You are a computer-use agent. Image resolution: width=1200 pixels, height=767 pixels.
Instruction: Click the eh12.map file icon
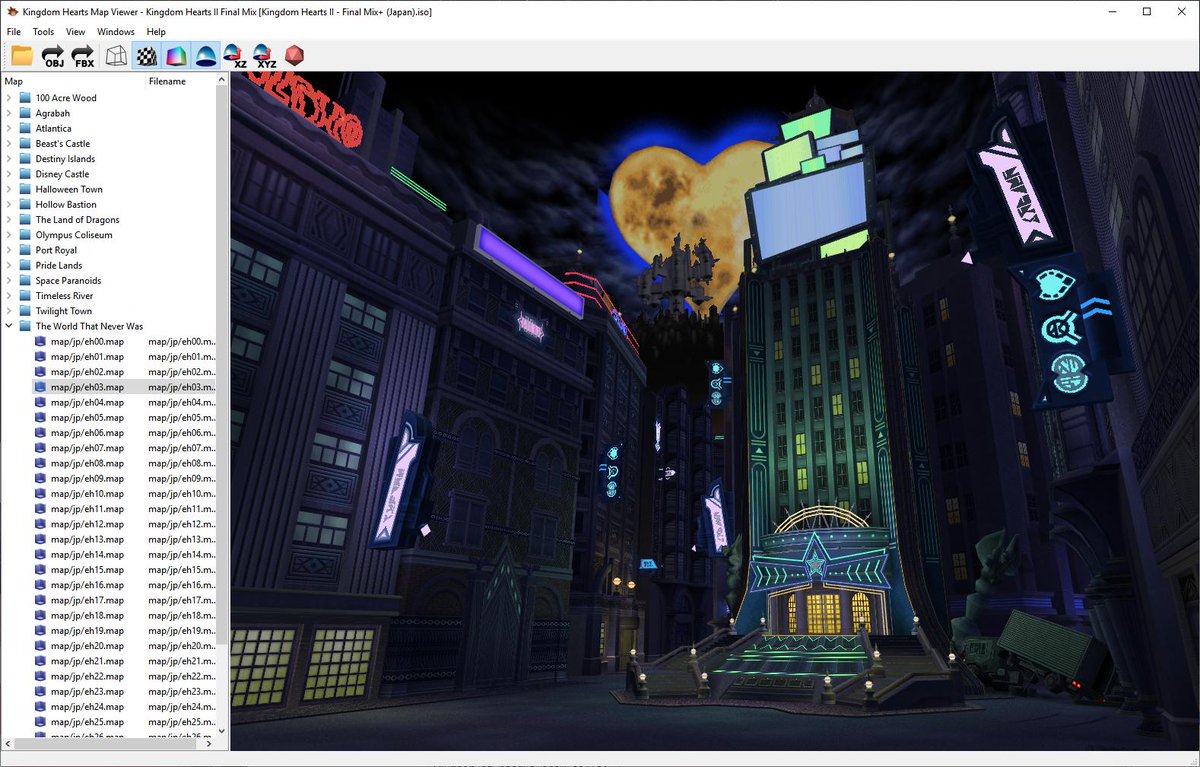point(40,524)
